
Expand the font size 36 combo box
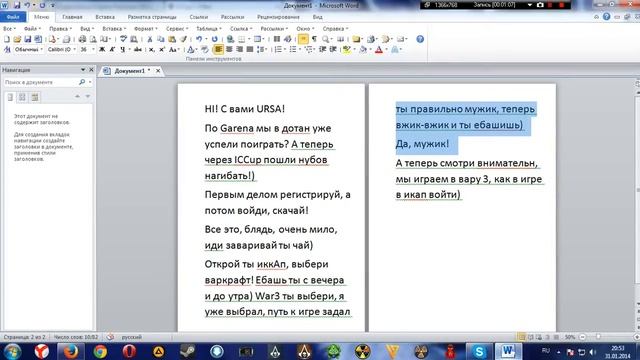[93, 49]
